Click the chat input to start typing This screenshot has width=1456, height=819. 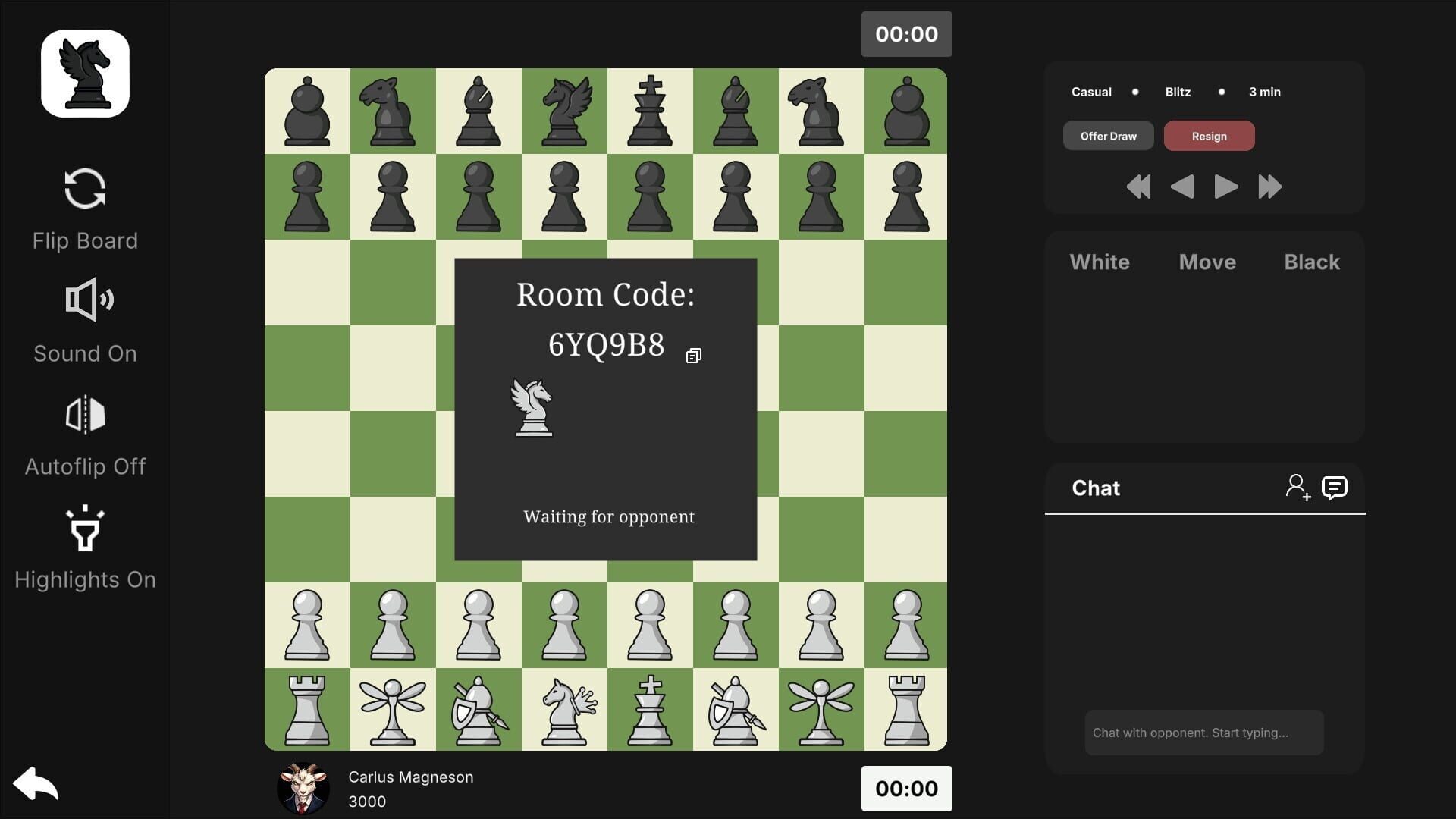[x=1204, y=732]
